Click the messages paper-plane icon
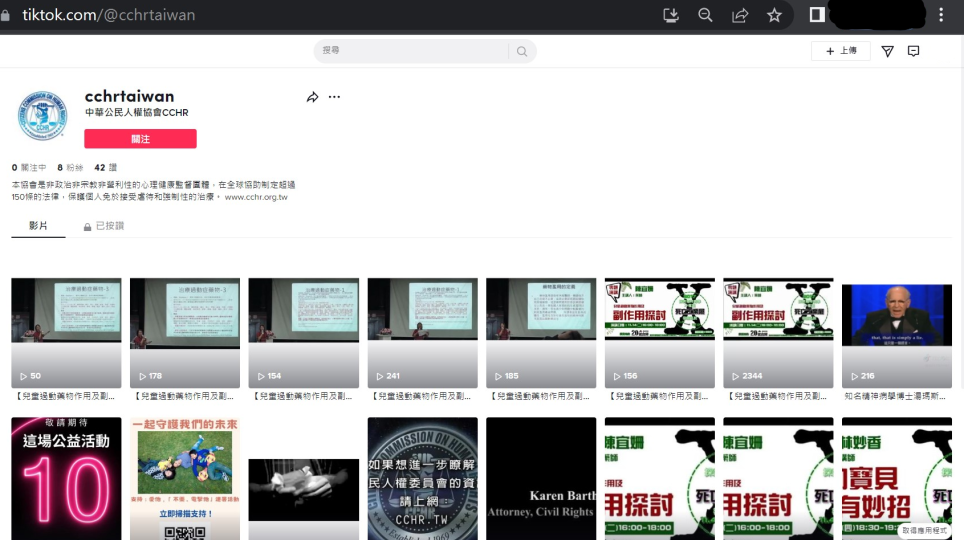The width and height of the screenshot is (964, 540). coord(887,51)
